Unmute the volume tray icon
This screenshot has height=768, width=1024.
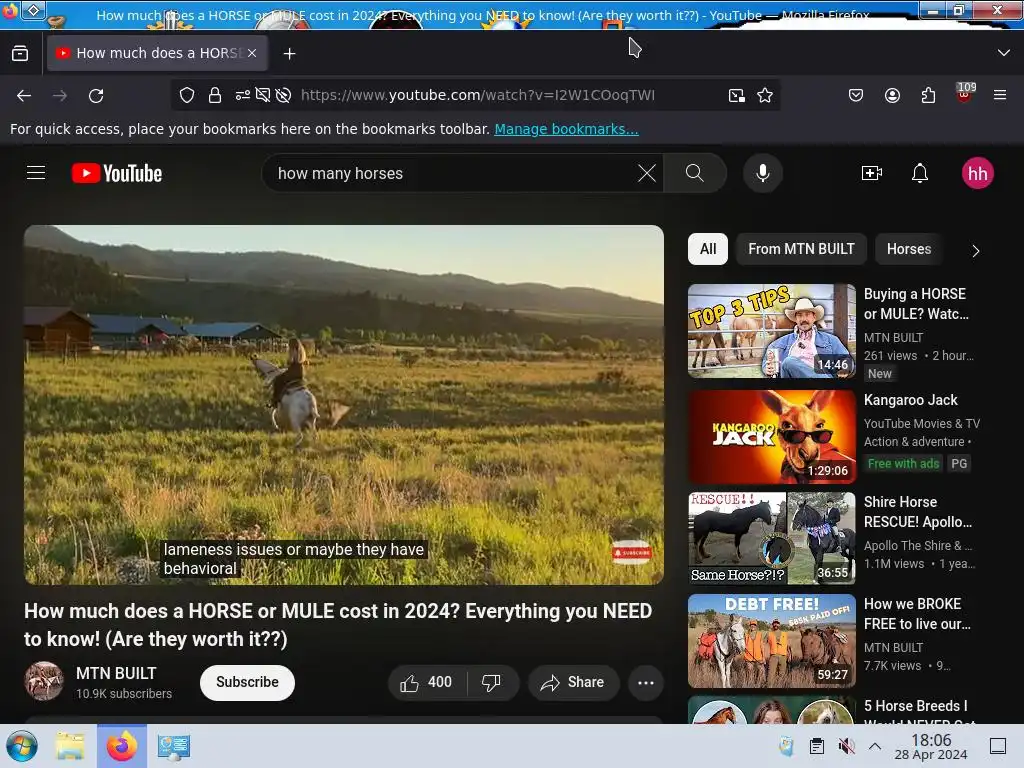pos(846,746)
